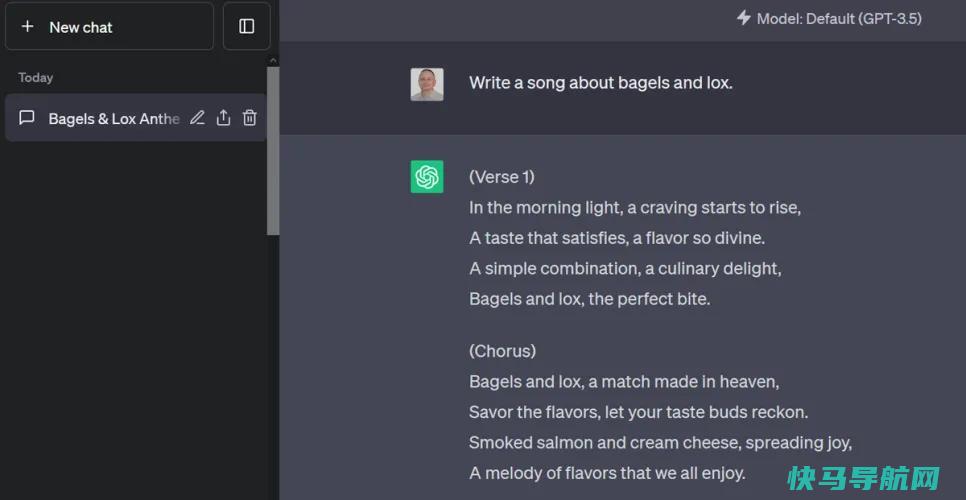
Task: Click the sidebar scrollbar thumb
Action: [x=273, y=150]
